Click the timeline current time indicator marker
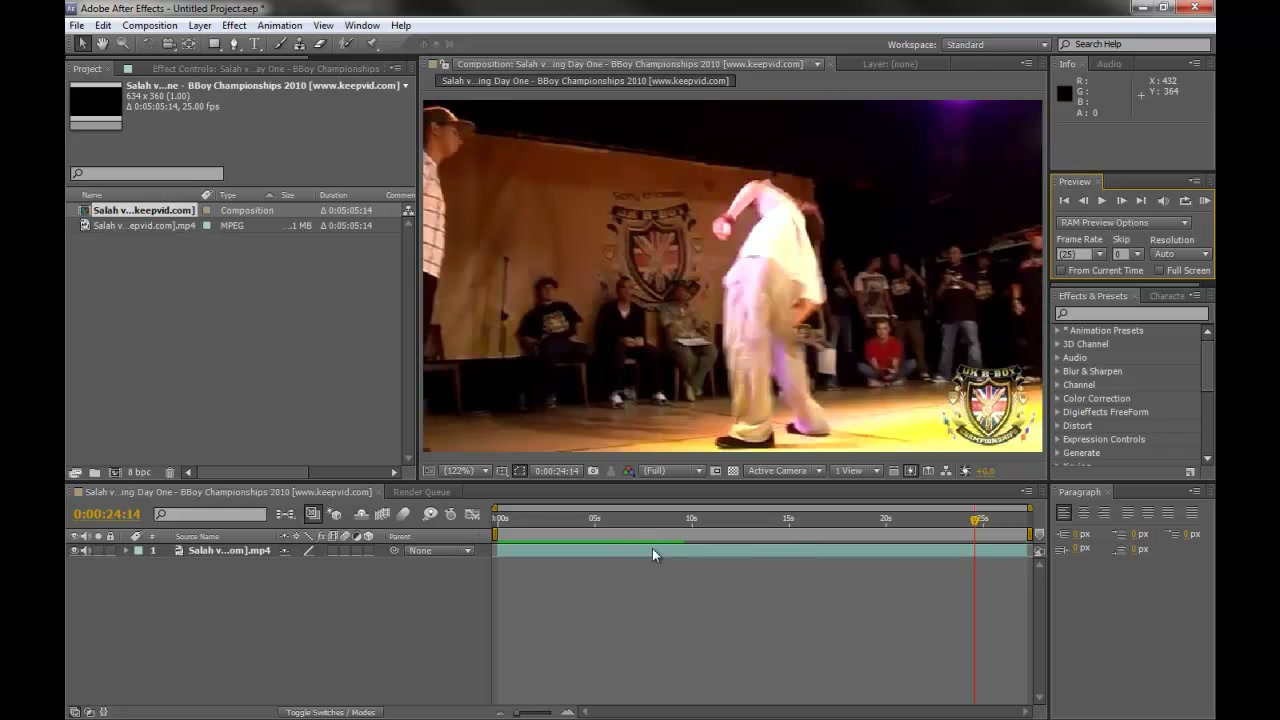 tap(975, 520)
